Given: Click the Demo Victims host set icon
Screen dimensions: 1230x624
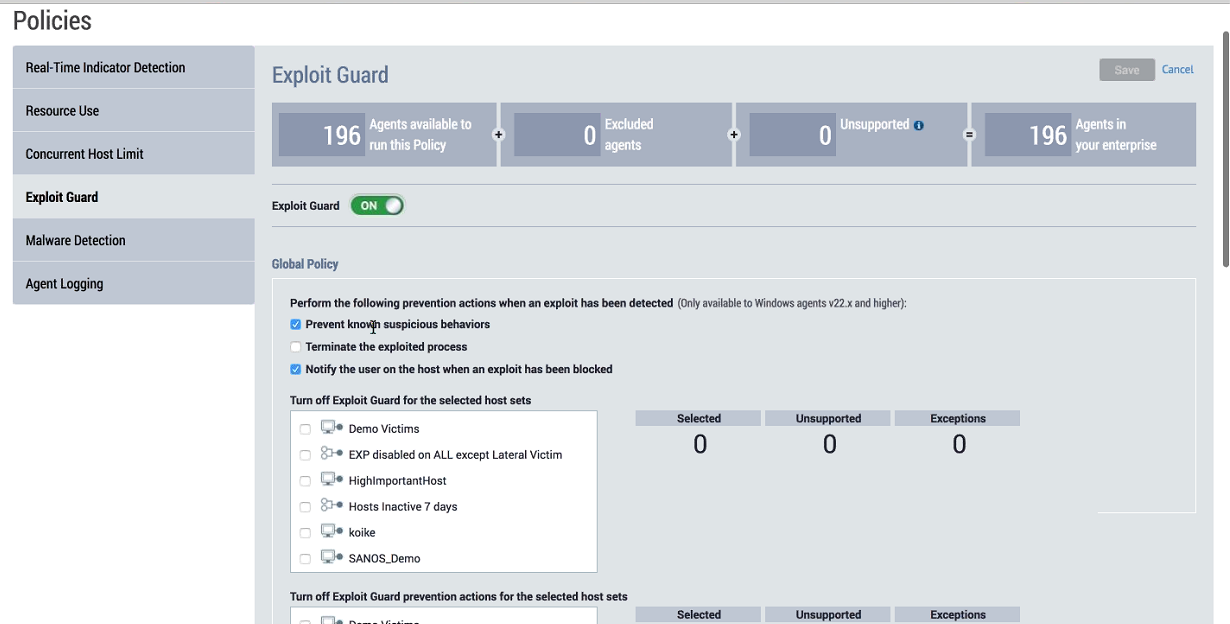Looking at the screenshot, I should pyautogui.click(x=332, y=427).
